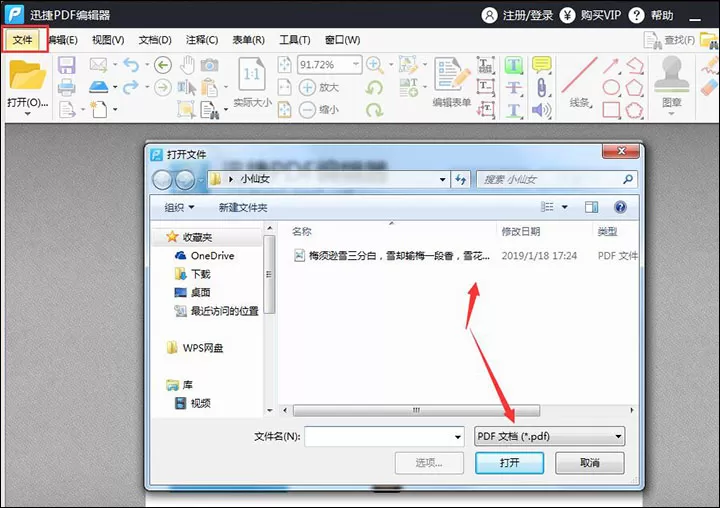The height and width of the screenshot is (508, 720).
Task: Select the green highlight text T tool
Action: coord(514,65)
